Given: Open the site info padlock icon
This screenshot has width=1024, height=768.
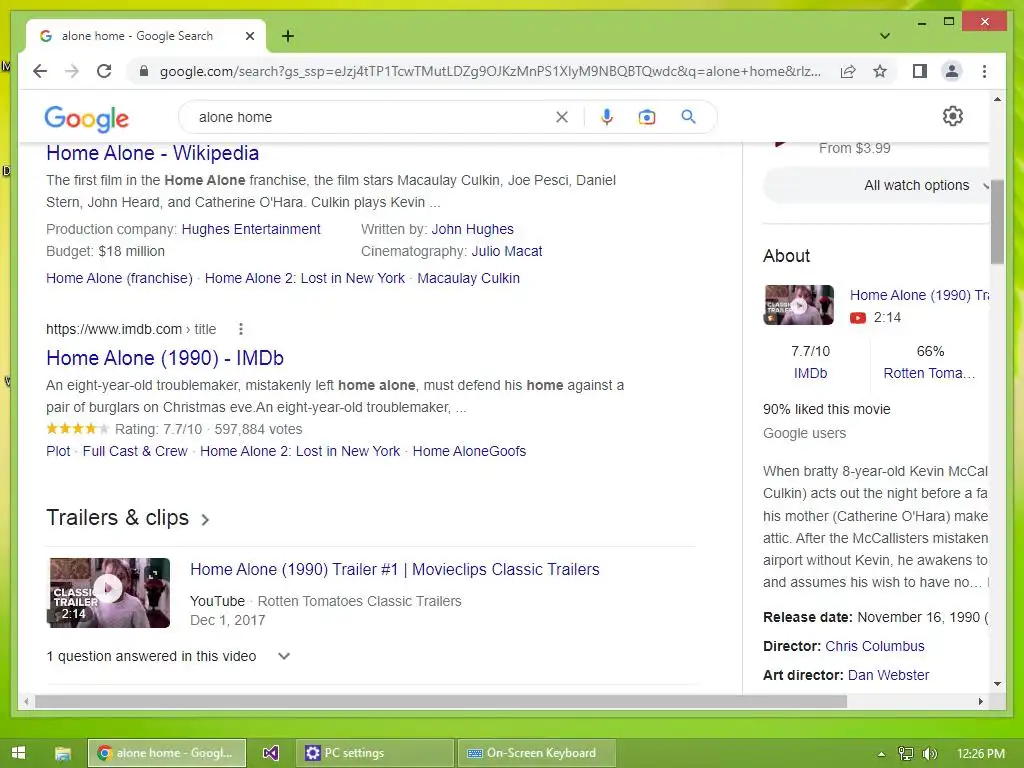Looking at the screenshot, I should coord(144,71).
